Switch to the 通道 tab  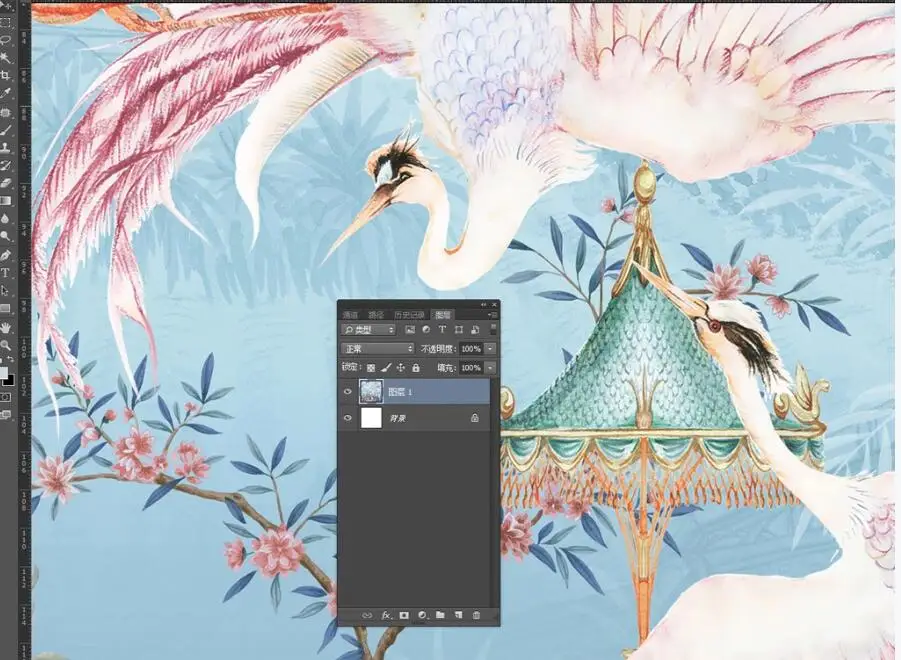pos(351,315)
